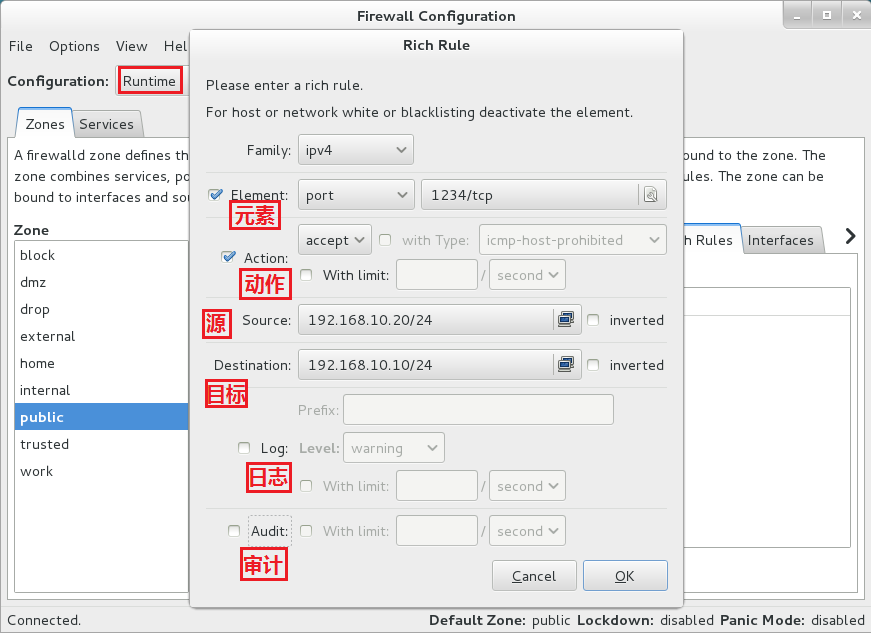Open the File menu
This screenshot has height=633, width=871.
coord(20,46)
